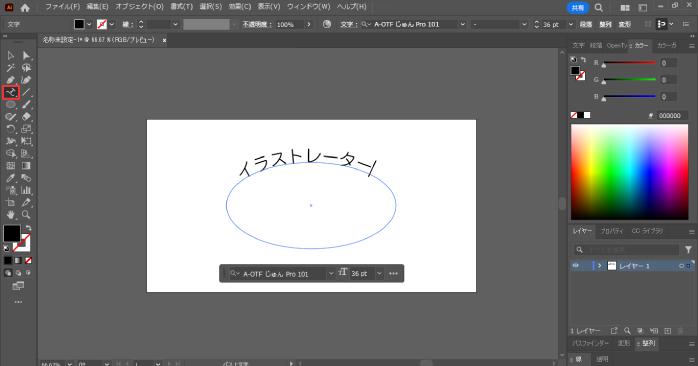Adjust the B blue color slider

pyautogui.click(x=629, y=97)
